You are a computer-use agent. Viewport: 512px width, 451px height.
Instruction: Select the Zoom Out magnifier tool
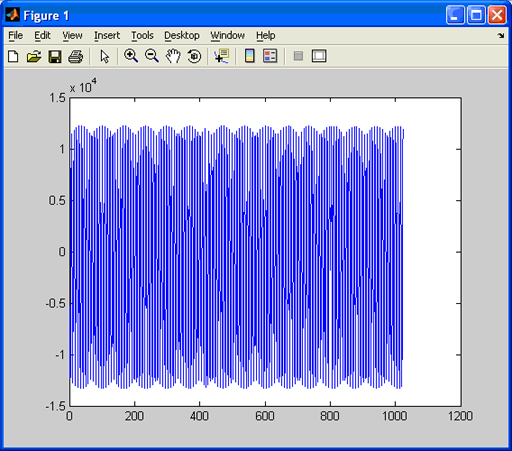click(x=152, y=56)
